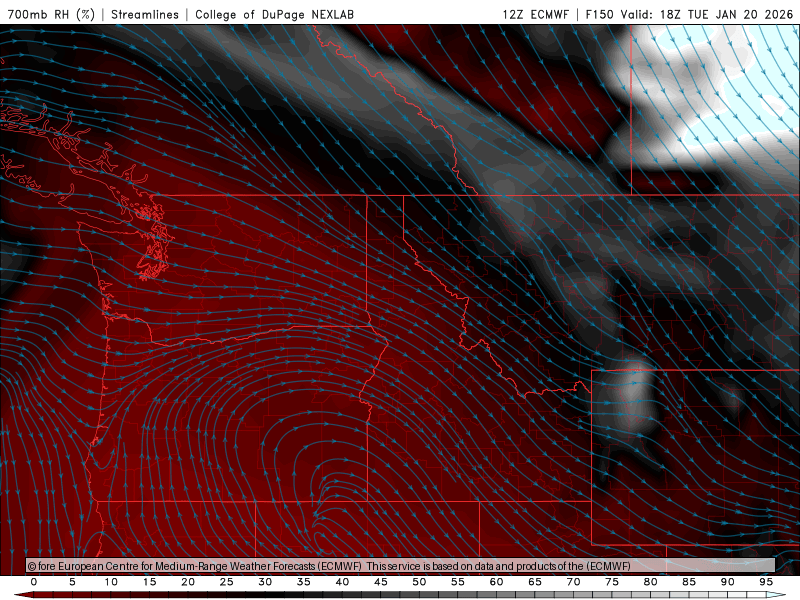The width and height of the screenshot is (800, 600).
Task: Click the "12Z ECMWF" model run label
Action: [x=535, y=14]
